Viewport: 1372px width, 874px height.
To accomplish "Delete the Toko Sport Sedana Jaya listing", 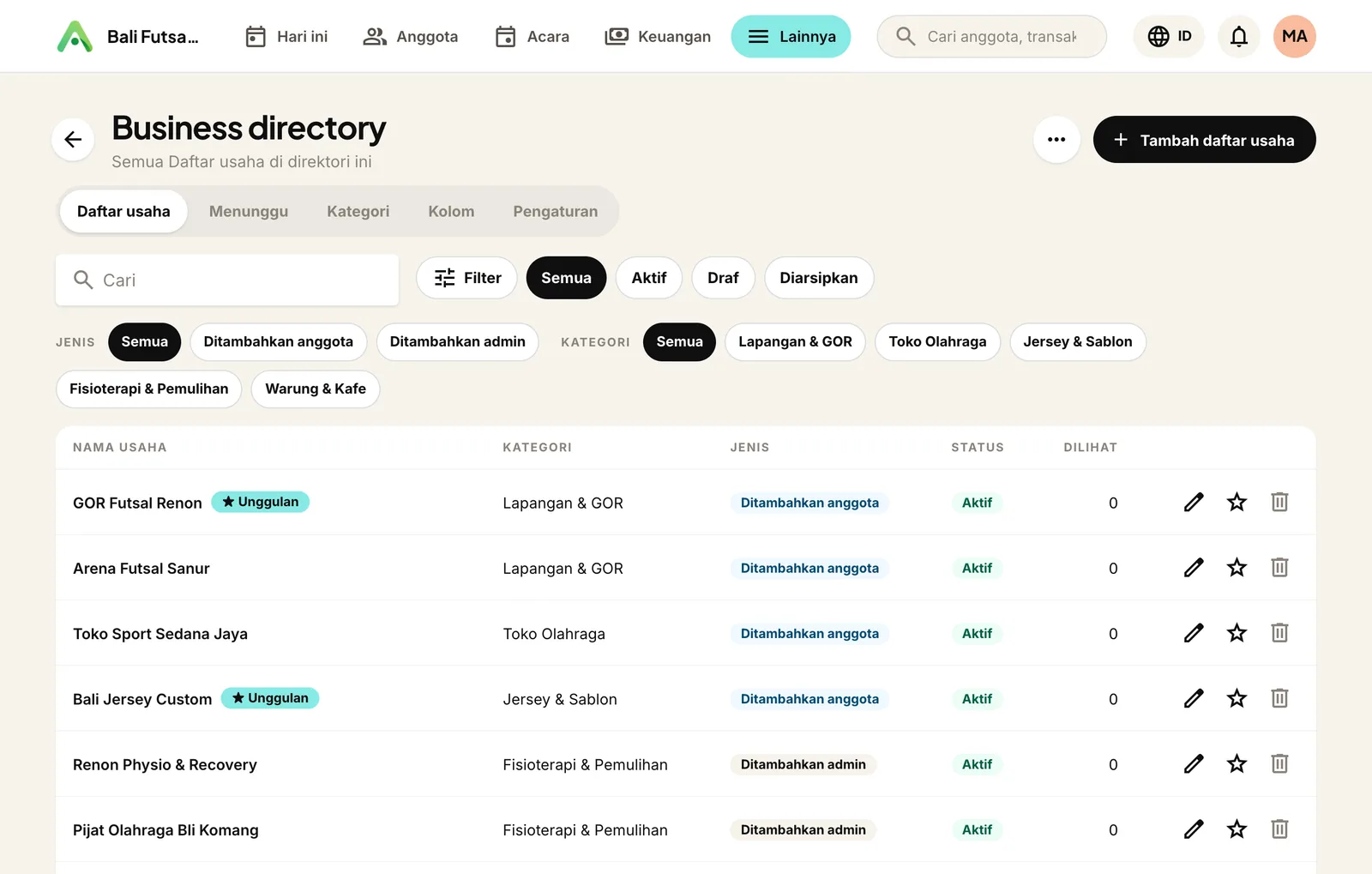I will tap(1279, 633).
